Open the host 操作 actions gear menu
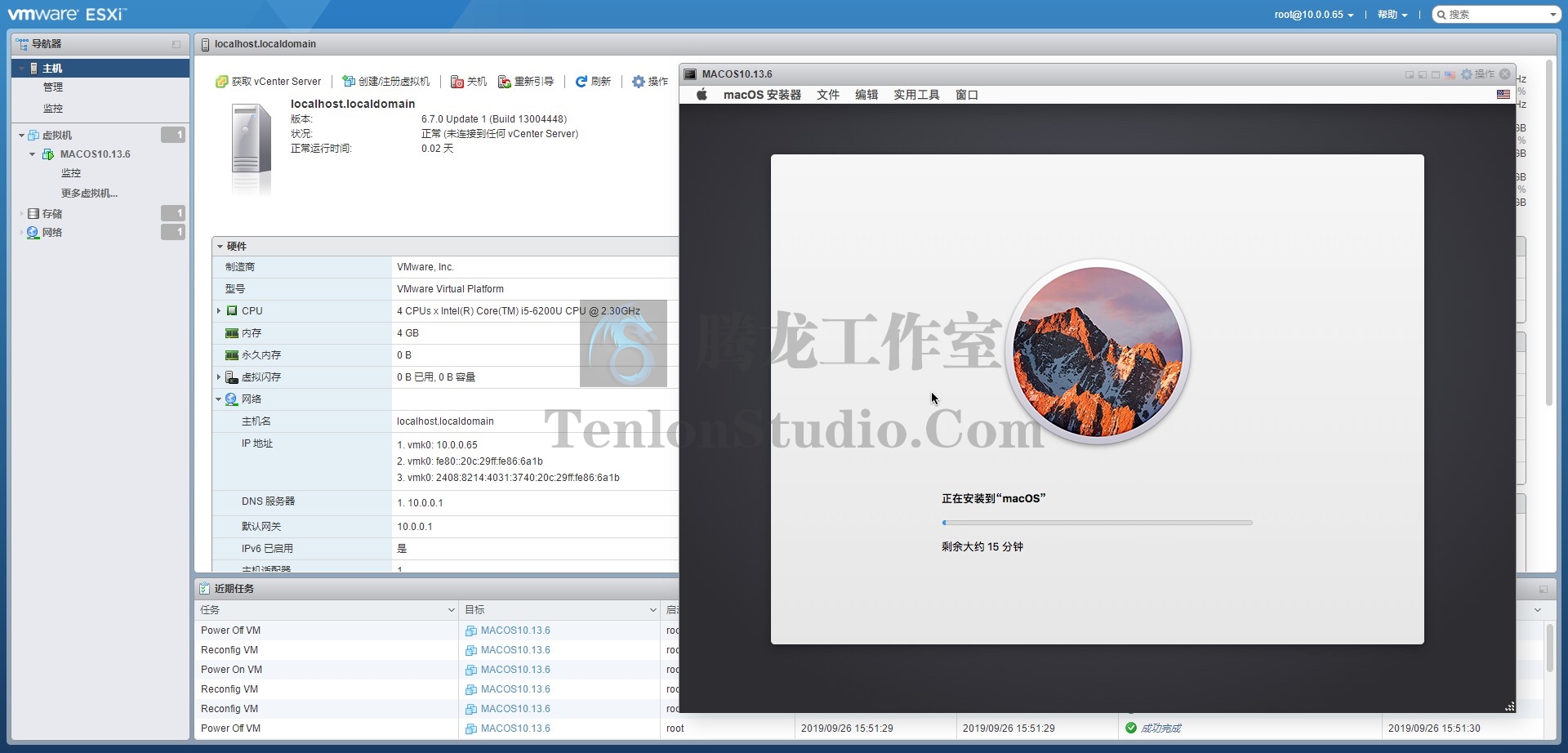 pyautogui.click(x=650, y=82)
